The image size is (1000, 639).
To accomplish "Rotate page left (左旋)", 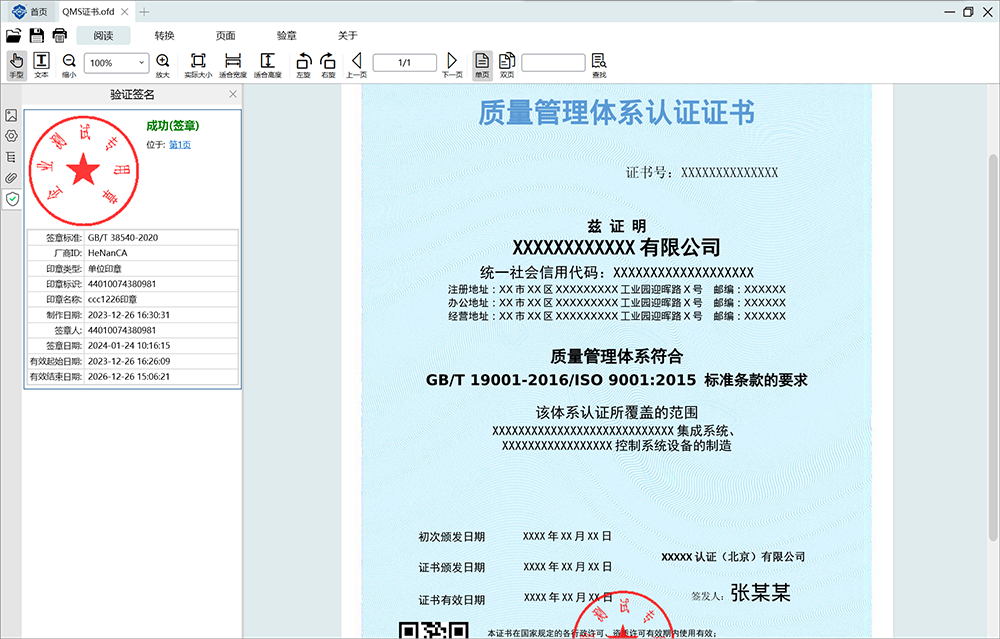I will (x=304, y=65).
